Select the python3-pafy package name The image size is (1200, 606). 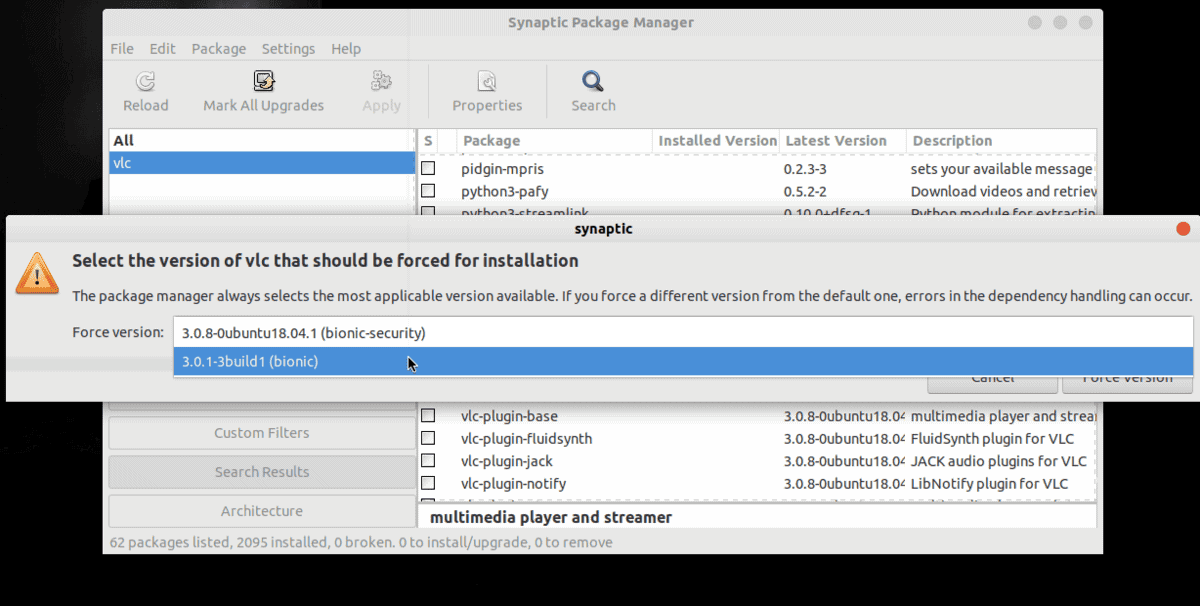point(505,191)
